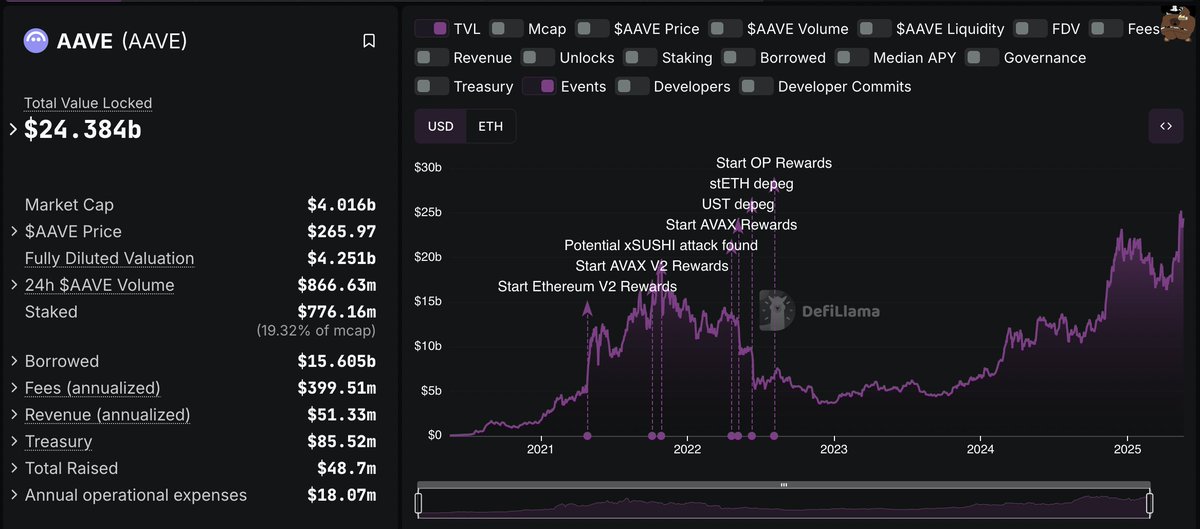Enable the Treasury toggle
1200x529 pixels.
point(432,87)
